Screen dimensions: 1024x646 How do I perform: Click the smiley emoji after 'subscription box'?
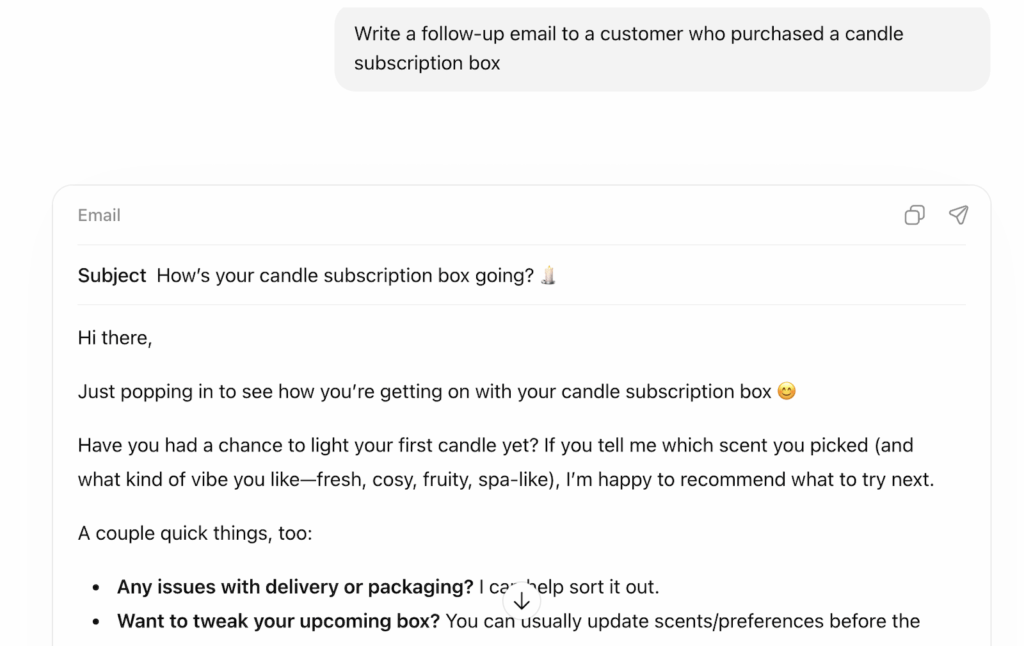787,392
